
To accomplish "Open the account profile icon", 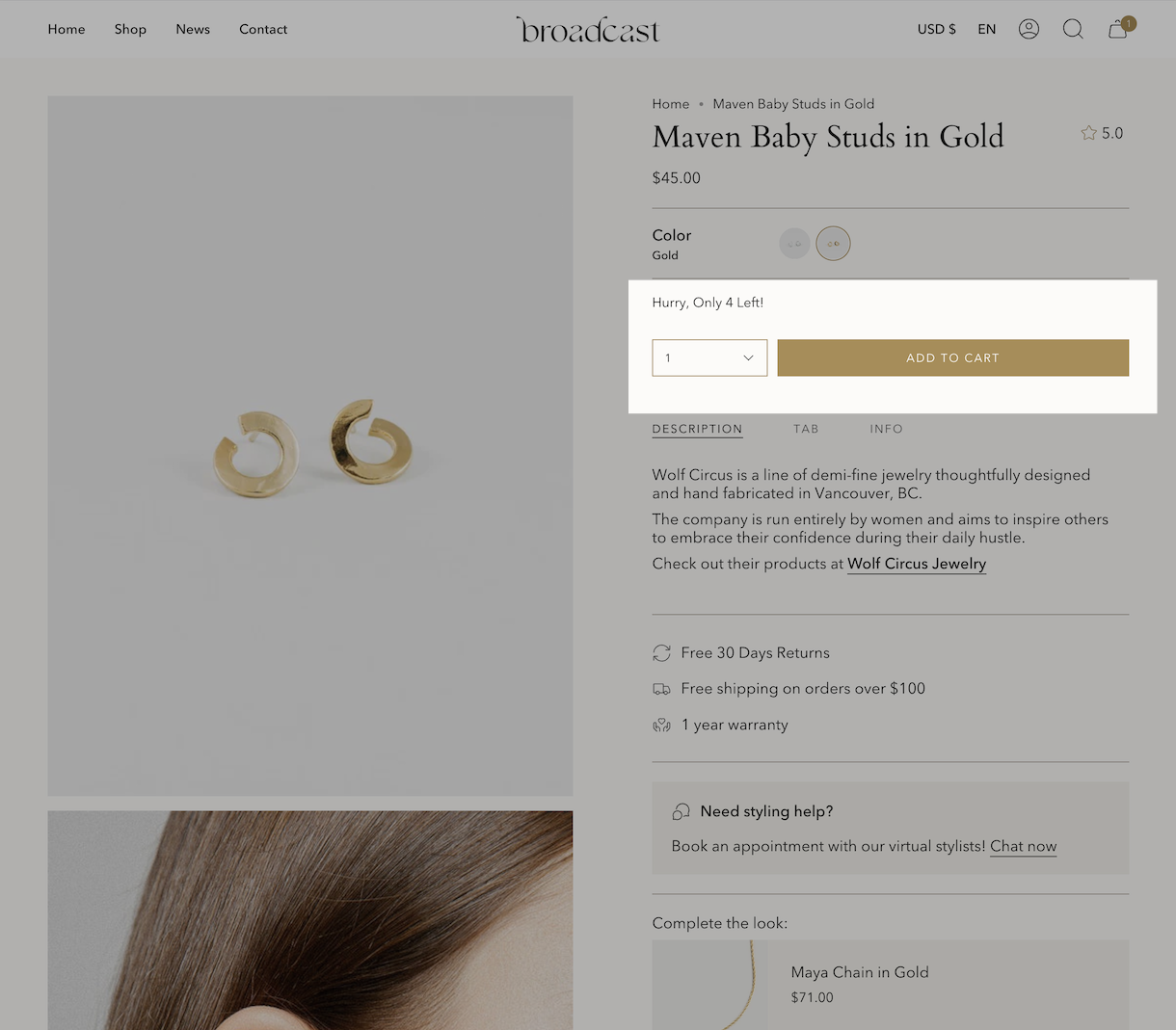I will click(x=1029, y=29).
